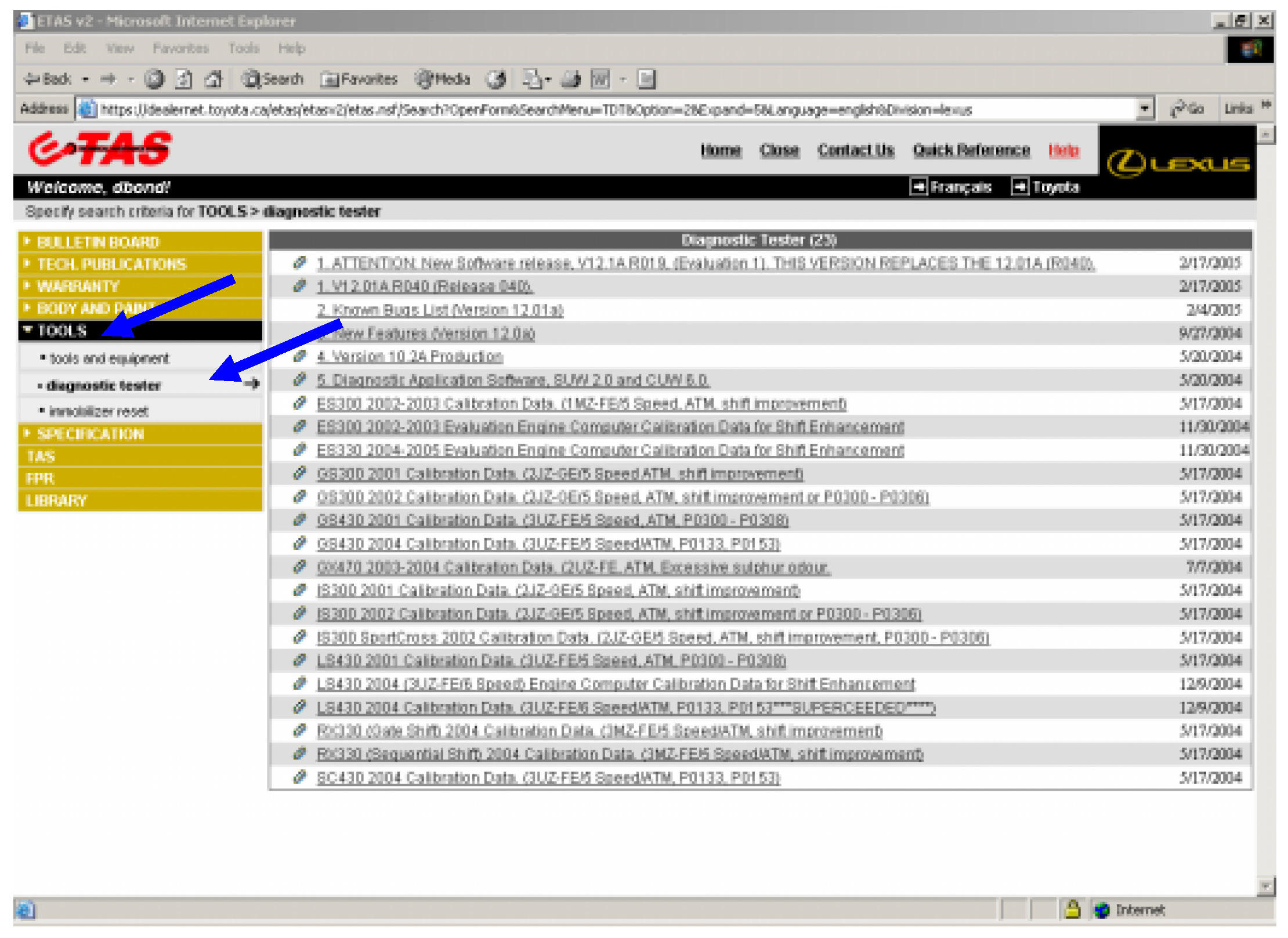Click the Print toolbar icon

coord(571,79)
